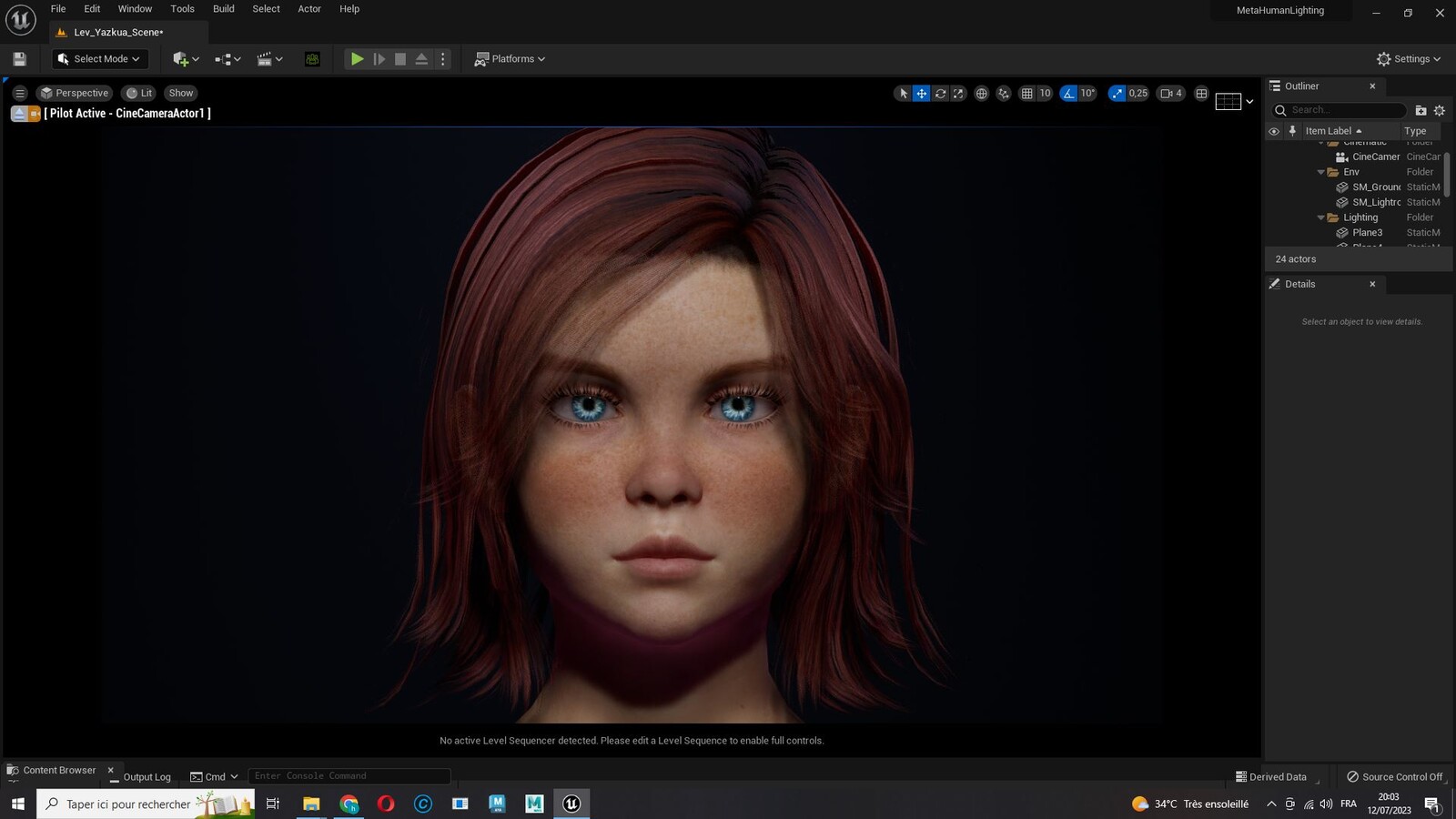Toggle exact camera view icon
Screen dimensions: 1456x819
pos(35,114)
